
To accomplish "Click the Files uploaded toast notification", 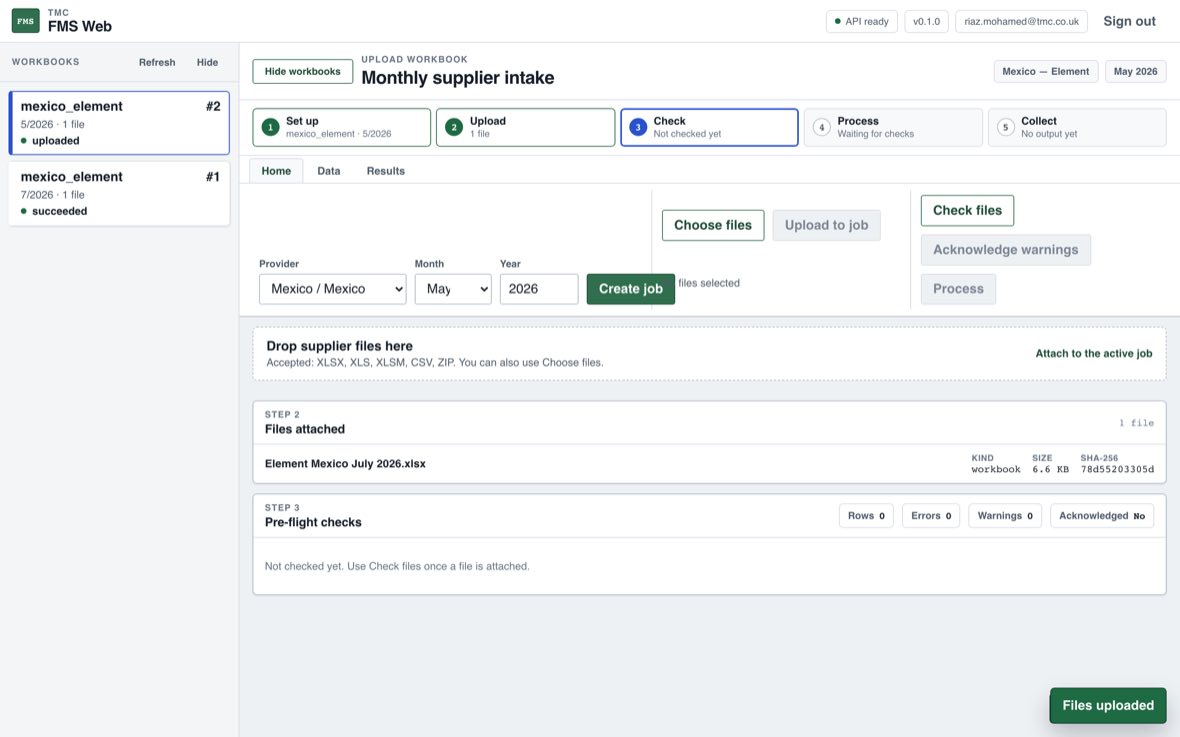I will [1108, 705].
